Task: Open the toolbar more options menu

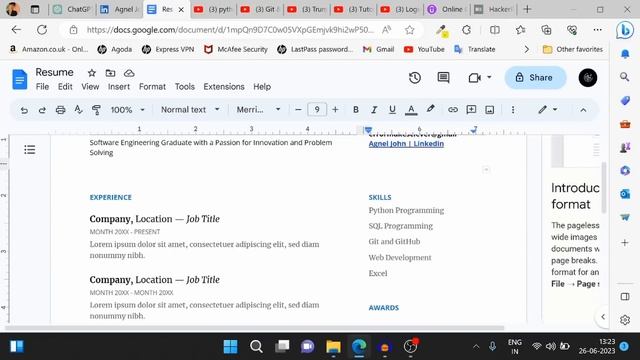Action: pos(513,109)
